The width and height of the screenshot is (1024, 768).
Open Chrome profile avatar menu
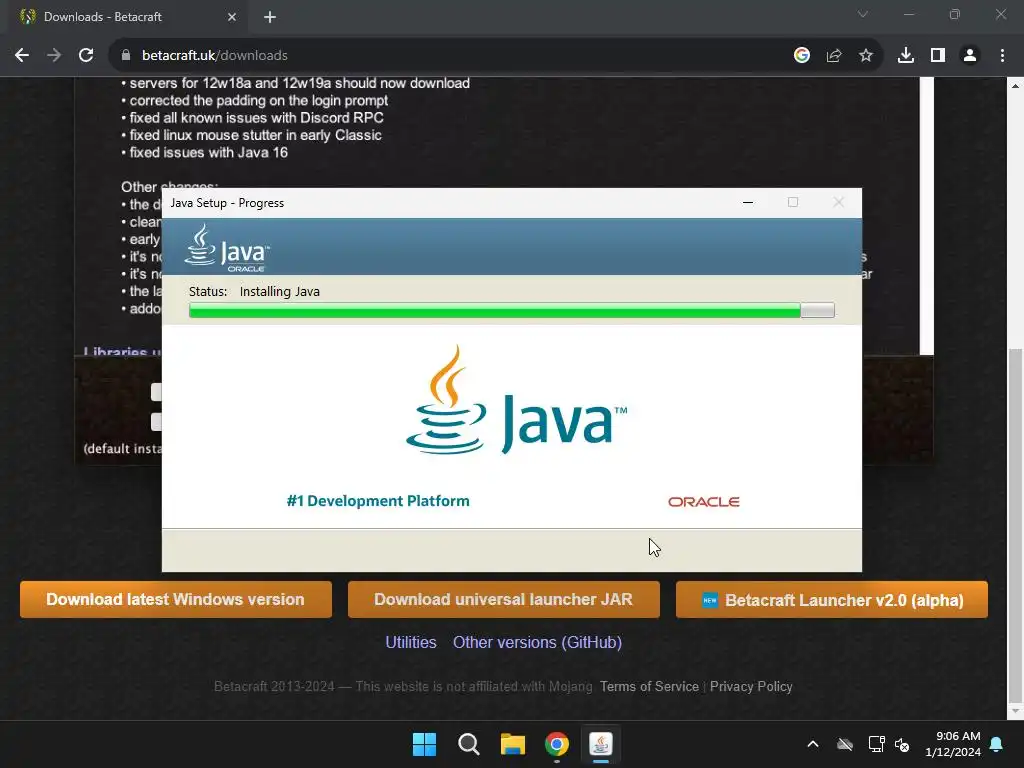point(970,56)
